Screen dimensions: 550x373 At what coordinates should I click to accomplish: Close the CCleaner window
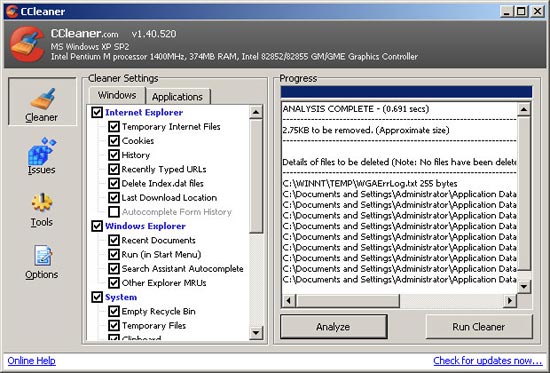537,11
